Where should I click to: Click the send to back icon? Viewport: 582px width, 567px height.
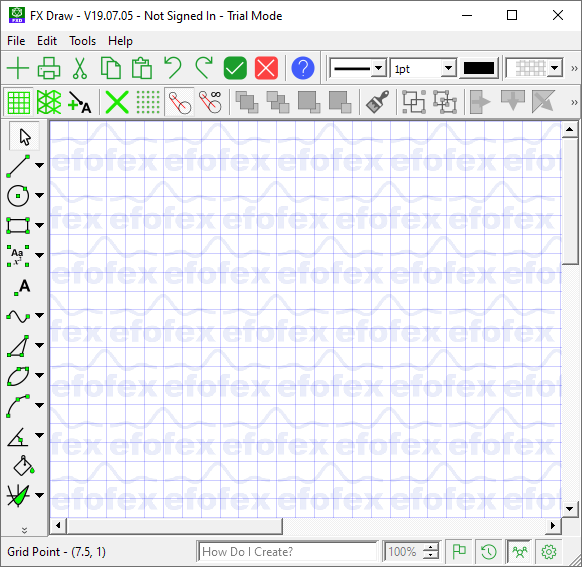(340, 102)
